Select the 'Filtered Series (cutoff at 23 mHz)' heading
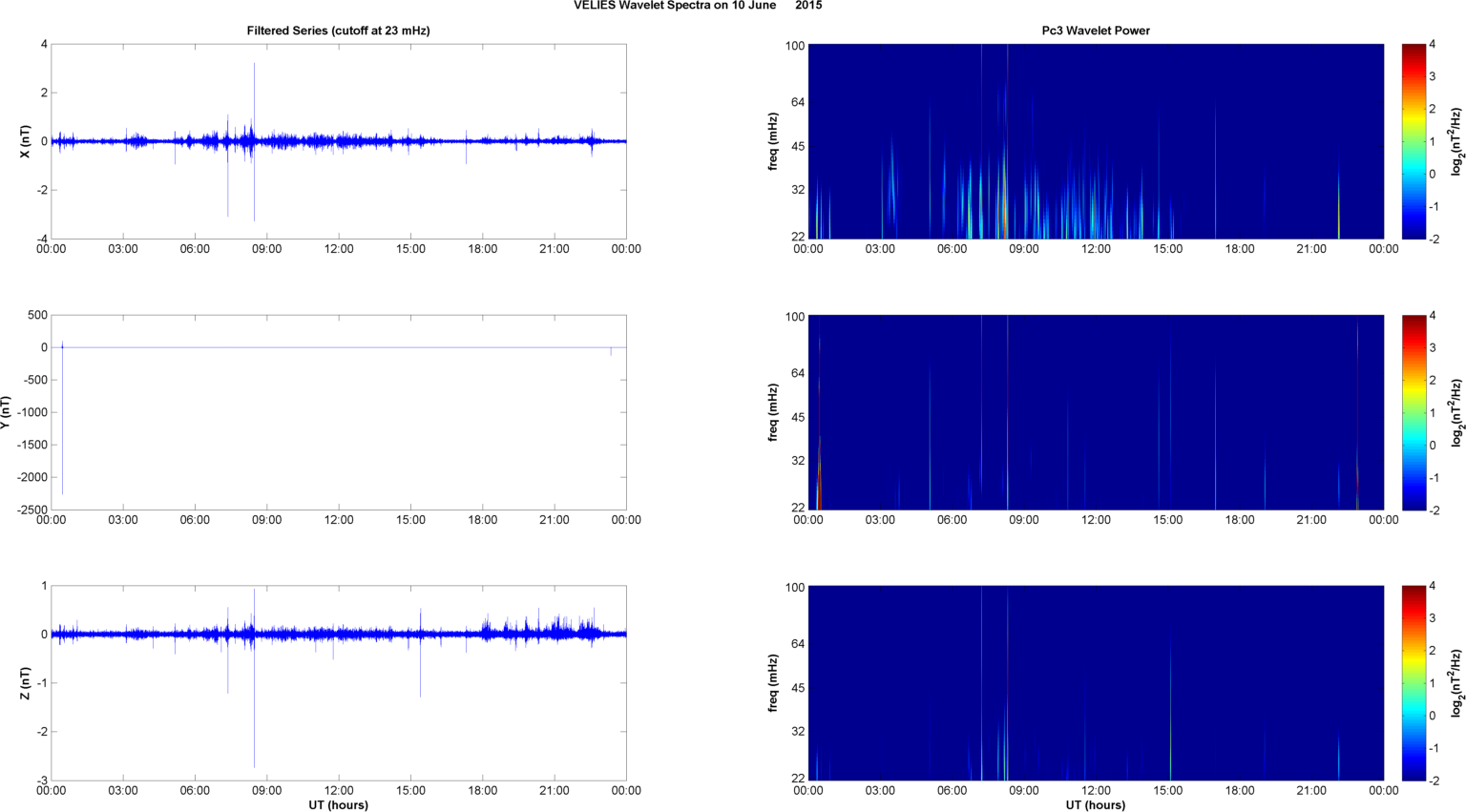This screenshot has height=812, width=1466. pos(338,31)
